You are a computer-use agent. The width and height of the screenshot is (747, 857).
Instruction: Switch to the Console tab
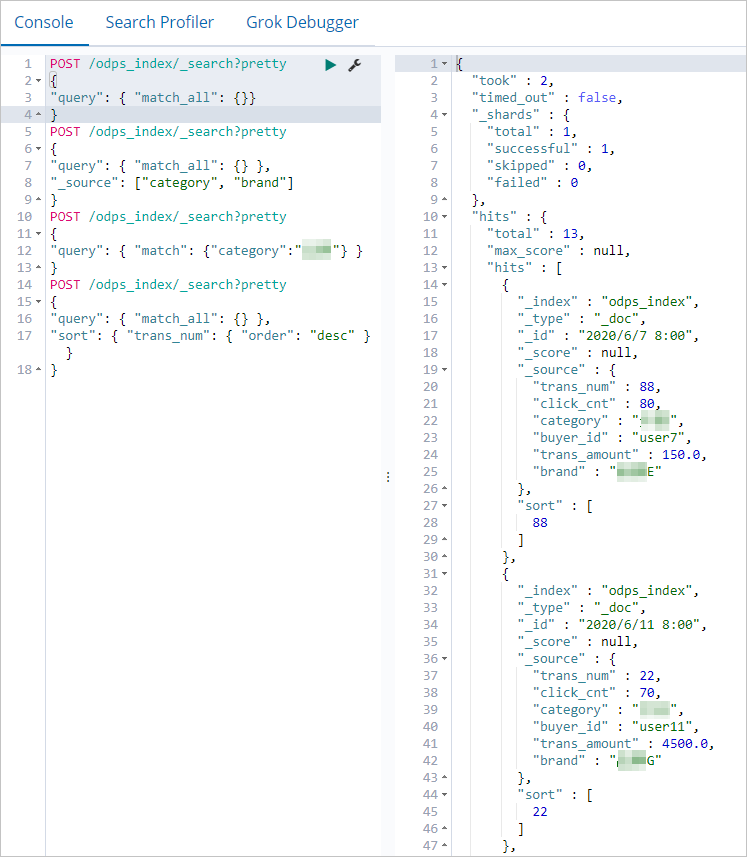click(44, 22)
